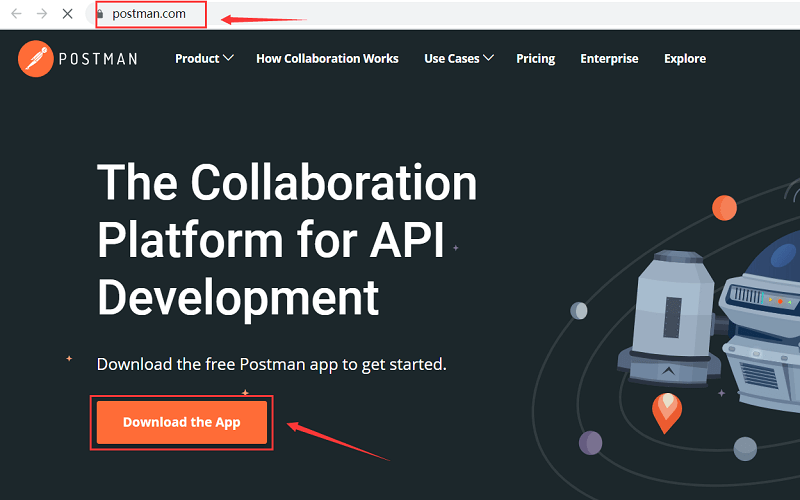
Task: Click the POSTMAN wordmark text
Action: (x=98, y=59)
